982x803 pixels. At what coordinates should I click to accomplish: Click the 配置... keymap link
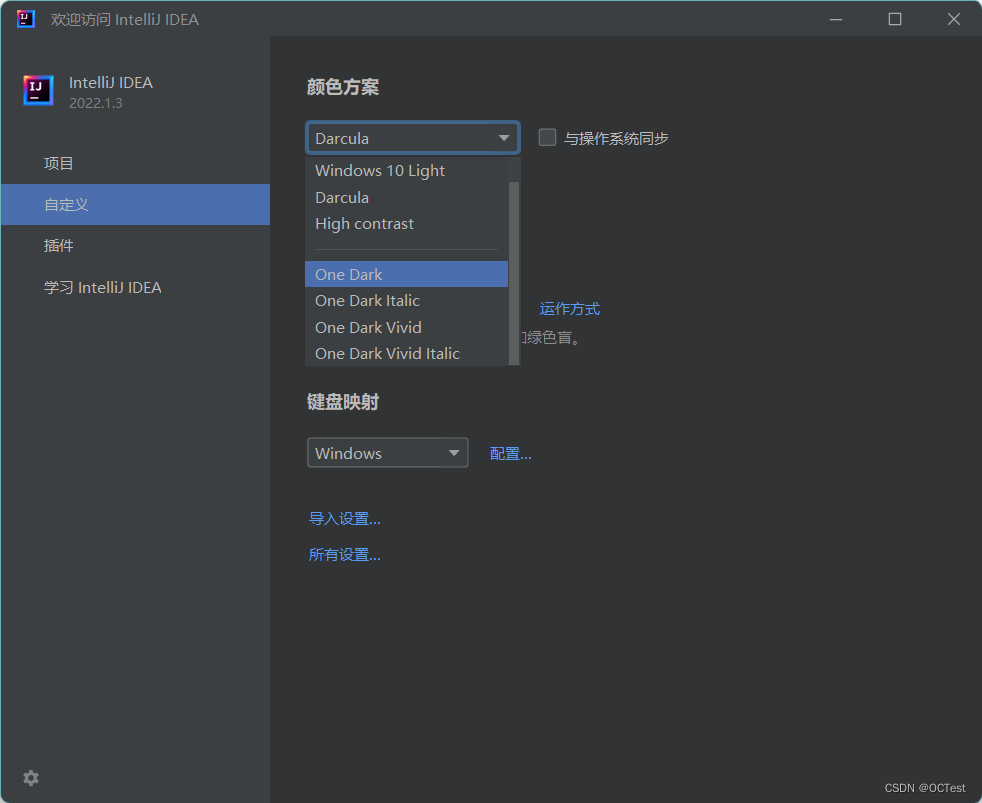(x=510, y=453)
